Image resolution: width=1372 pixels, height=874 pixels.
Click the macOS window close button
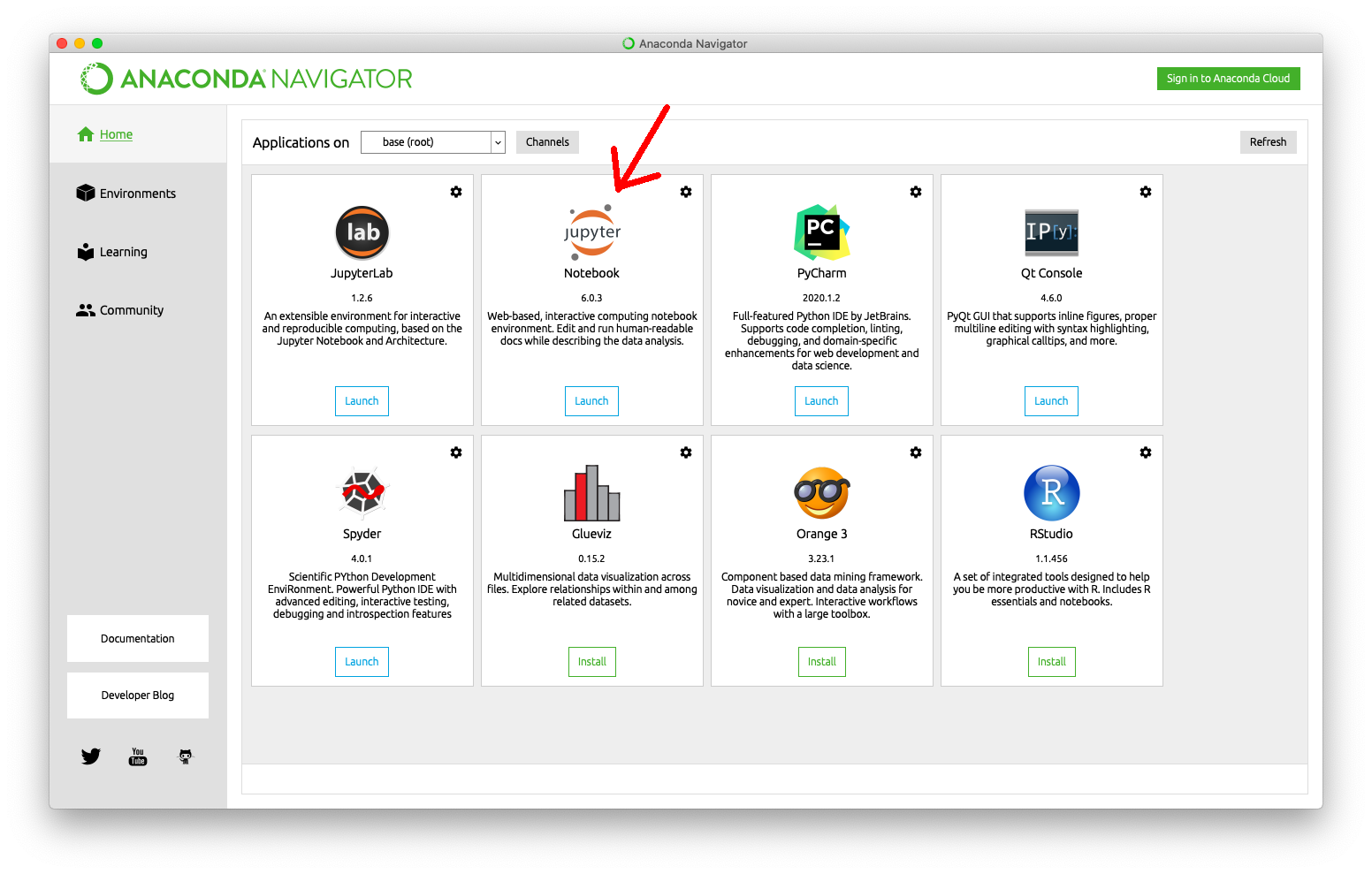(x=62, y=43)
